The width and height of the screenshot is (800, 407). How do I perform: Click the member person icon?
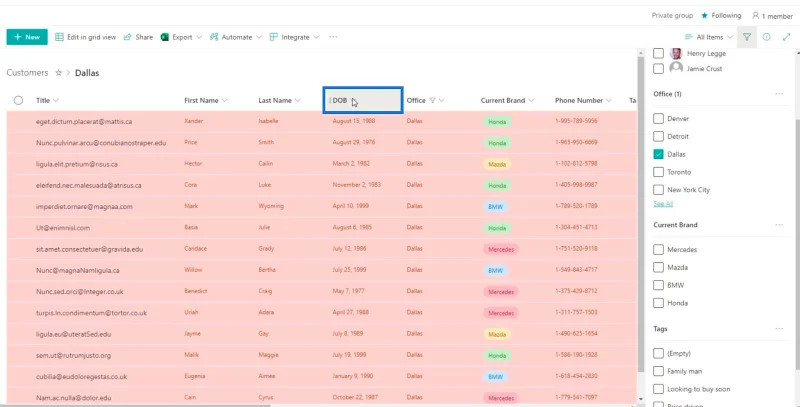coord(756,16)
